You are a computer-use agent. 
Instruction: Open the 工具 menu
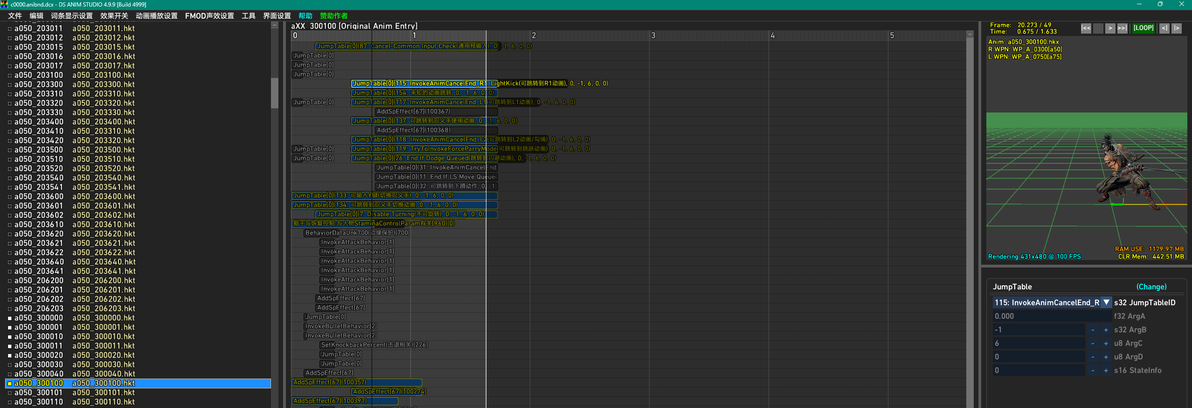tap(249, 15)
